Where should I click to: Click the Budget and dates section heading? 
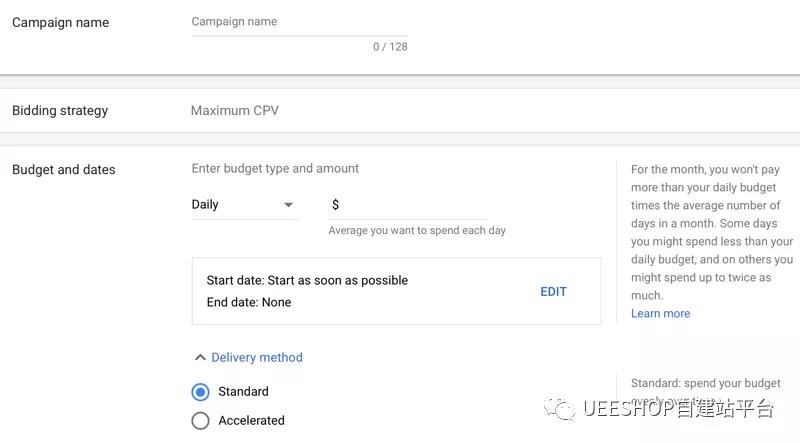[x=63, y=170]
